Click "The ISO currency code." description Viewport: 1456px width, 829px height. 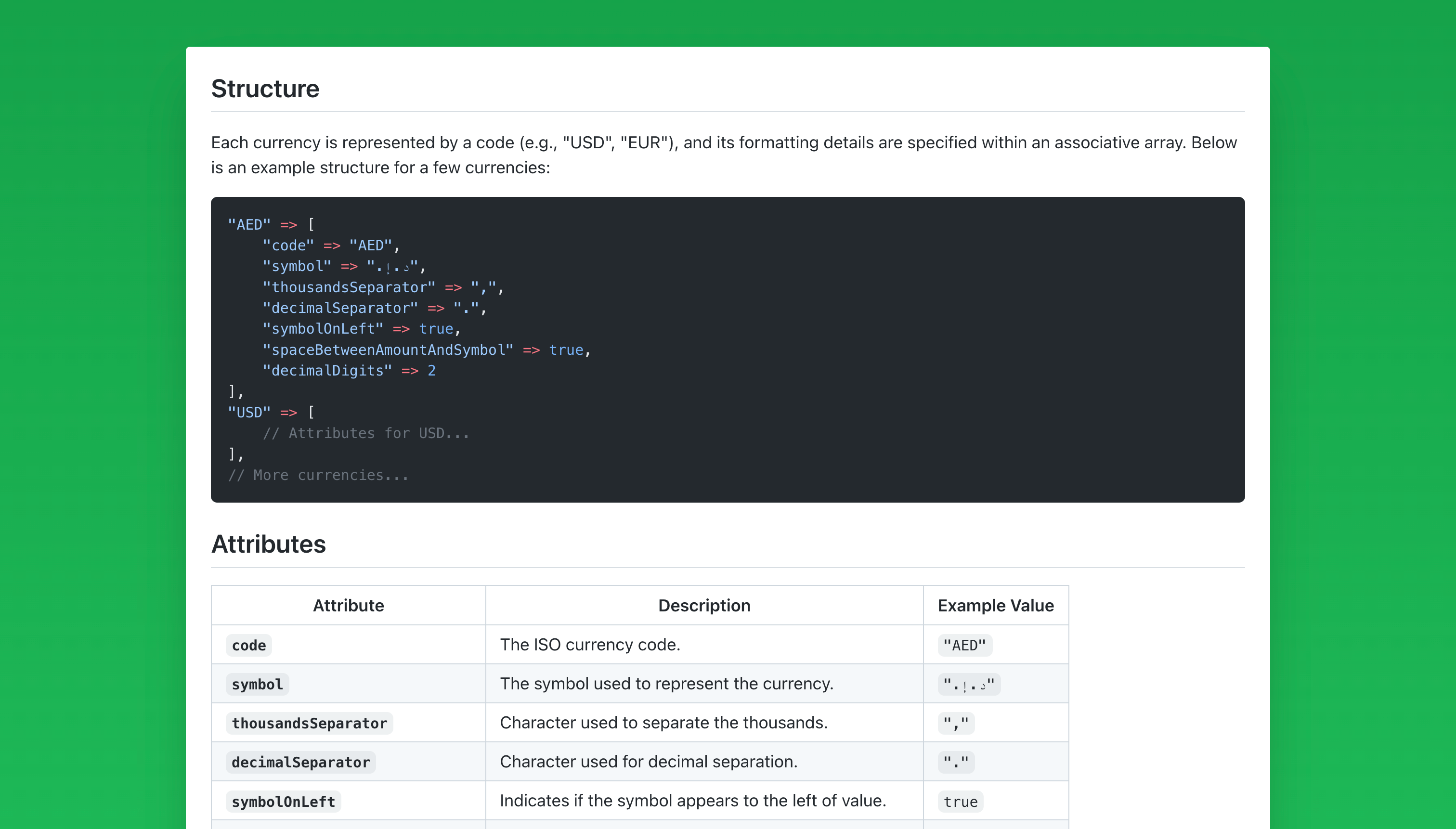pos(590,645)
